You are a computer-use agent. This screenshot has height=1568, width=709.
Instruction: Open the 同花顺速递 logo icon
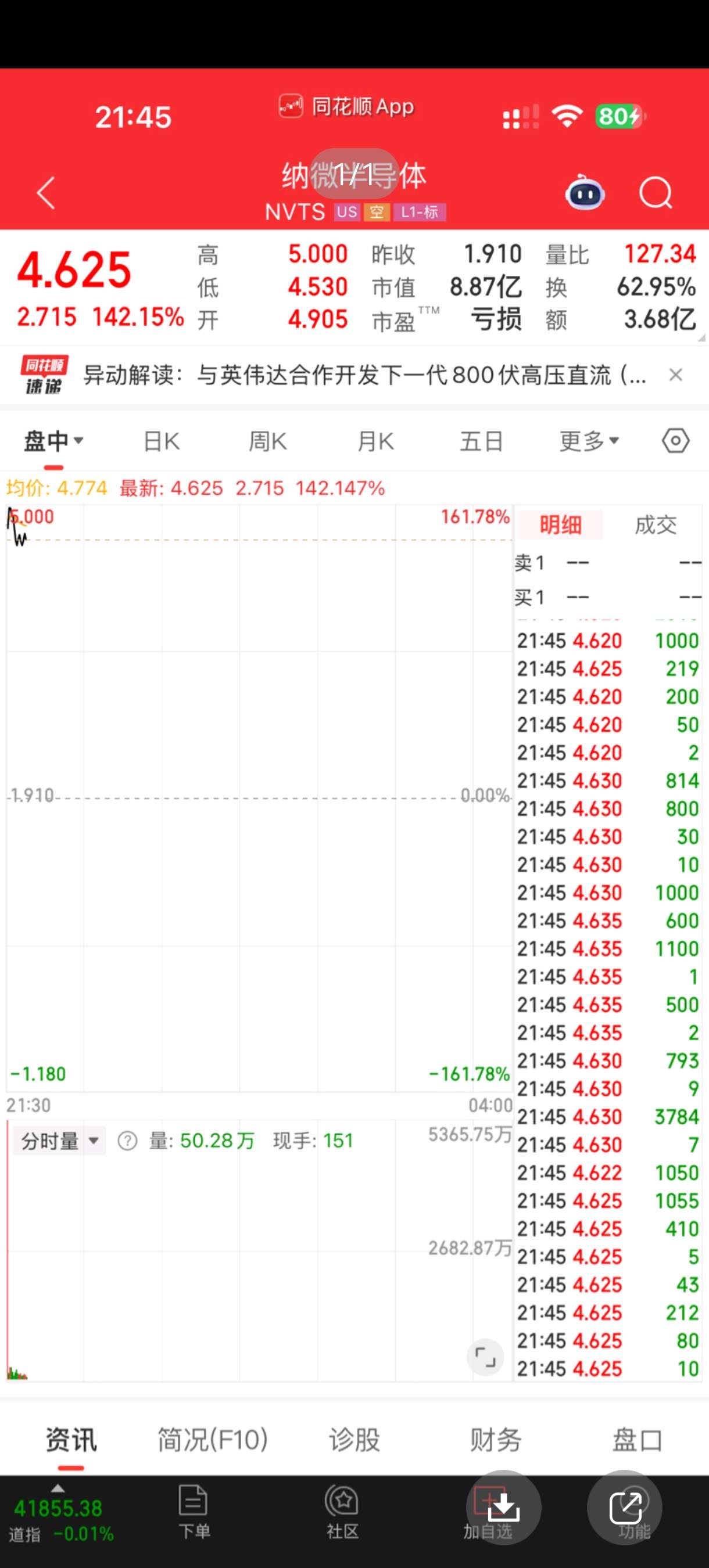44,375
